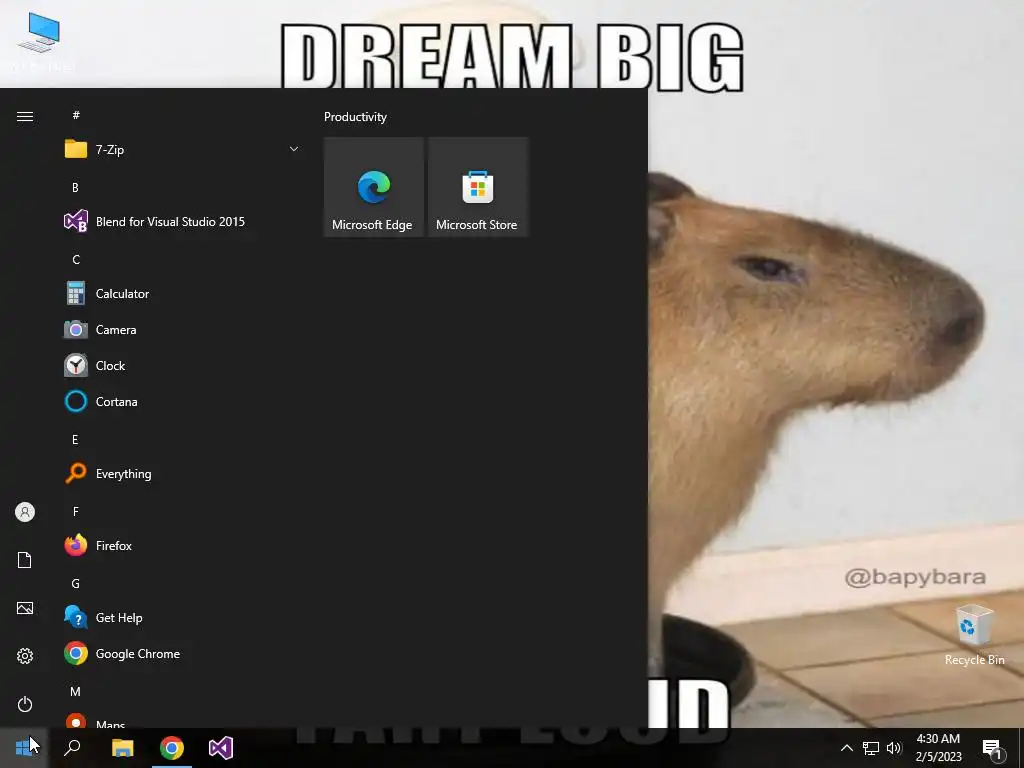Click the 'E' letter header

[75, 440]
